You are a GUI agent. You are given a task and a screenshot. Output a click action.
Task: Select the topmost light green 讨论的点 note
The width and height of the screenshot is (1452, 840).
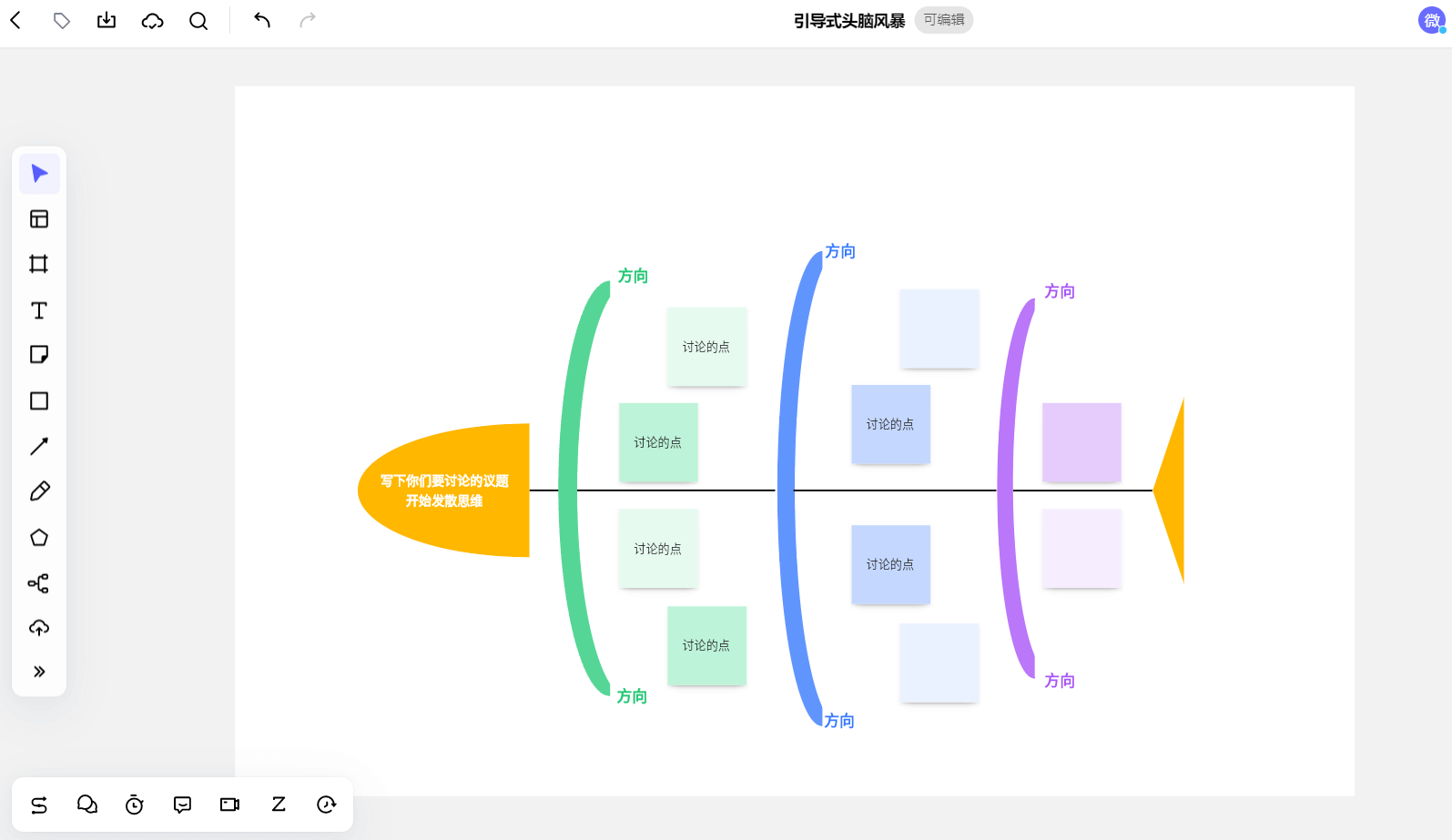pos(706,347)
